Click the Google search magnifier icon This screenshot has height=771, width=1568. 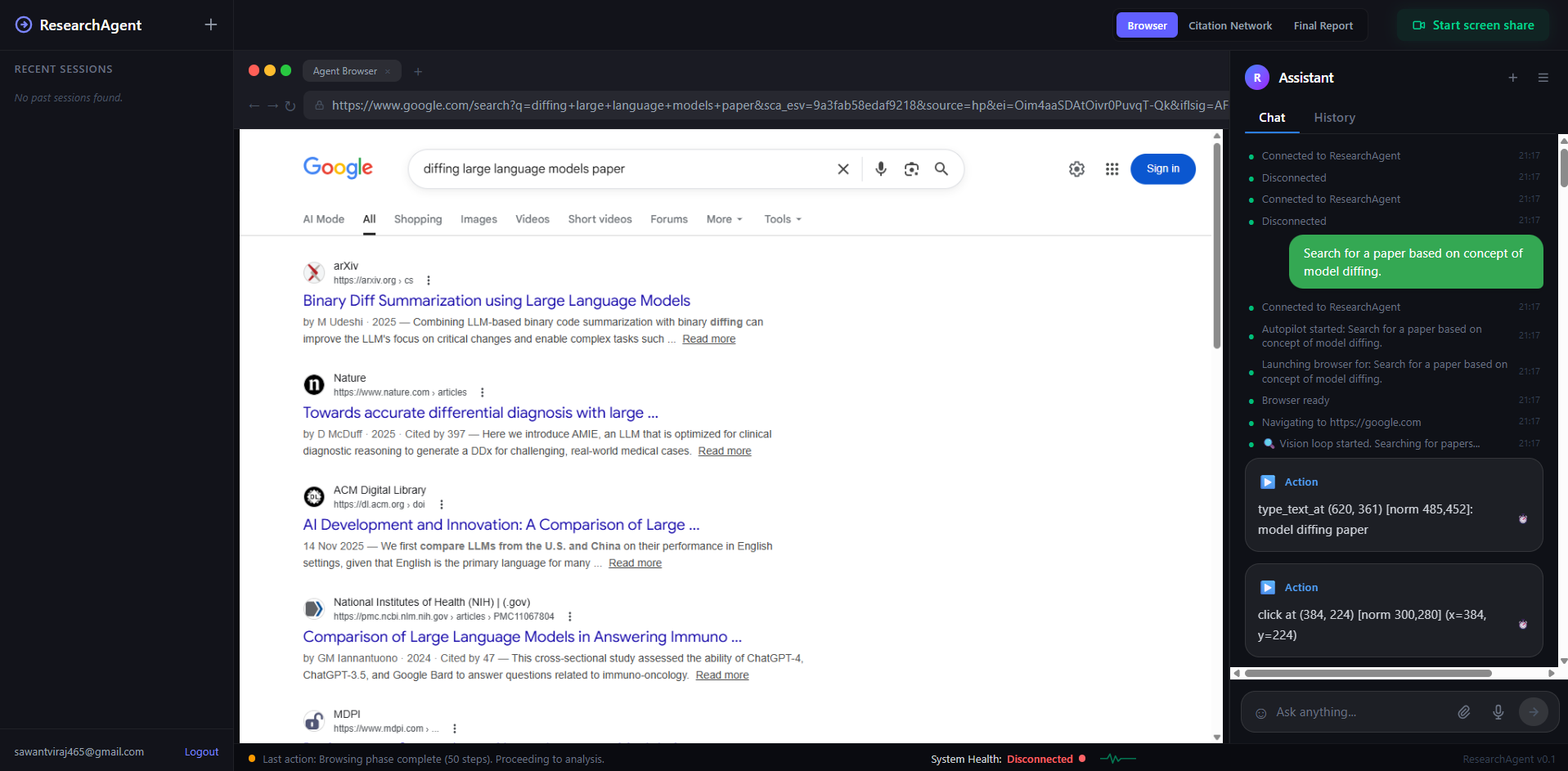point(941,168)
